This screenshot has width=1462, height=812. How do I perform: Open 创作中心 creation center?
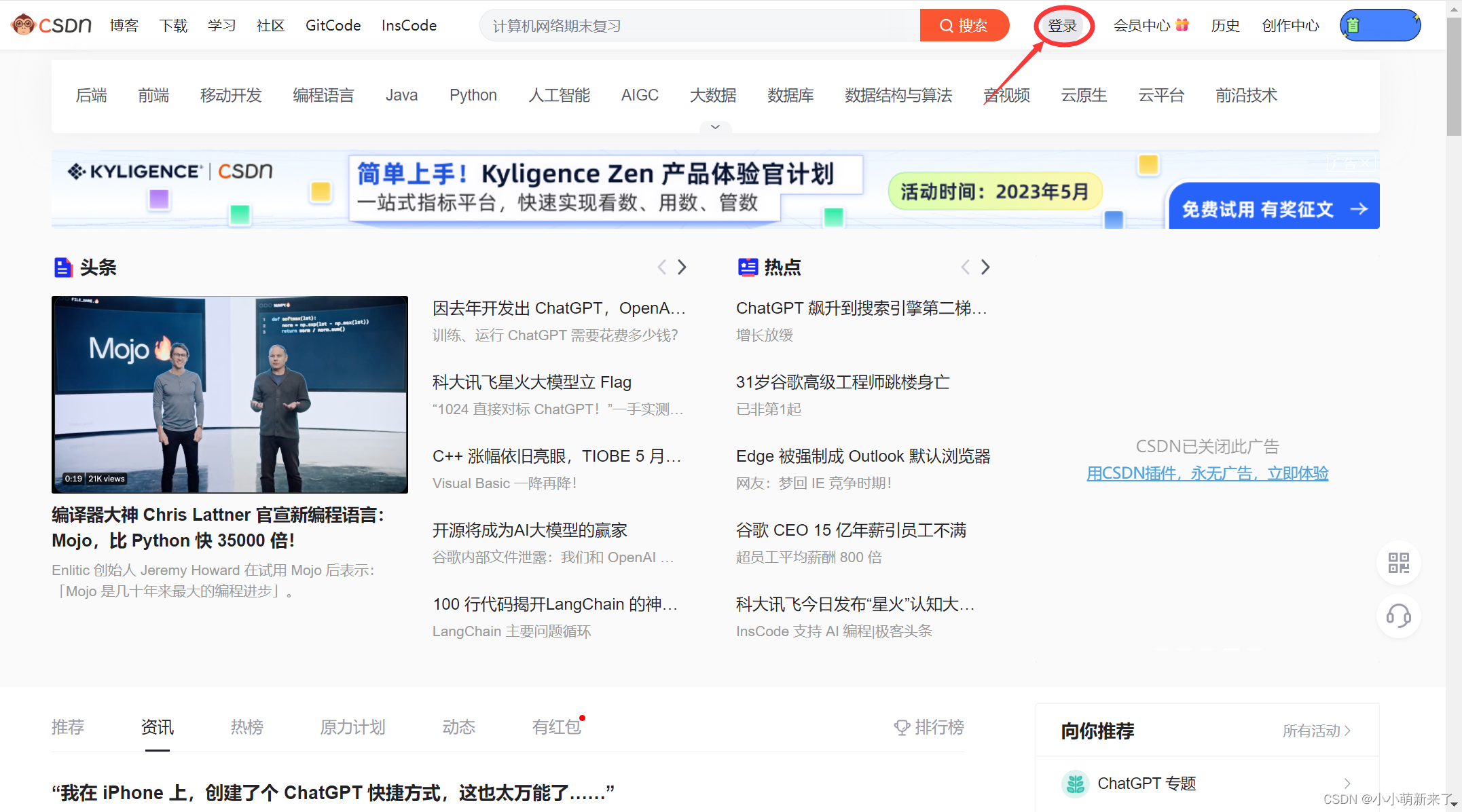1291,25
